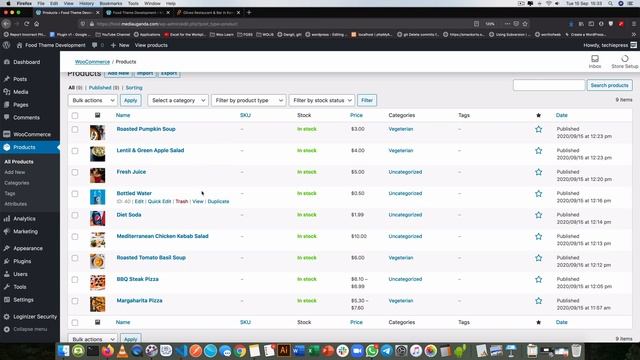Toggle featured star for Margaharita Pizza
This screenshot has height=360, width=640.
(x=538, y=301)
